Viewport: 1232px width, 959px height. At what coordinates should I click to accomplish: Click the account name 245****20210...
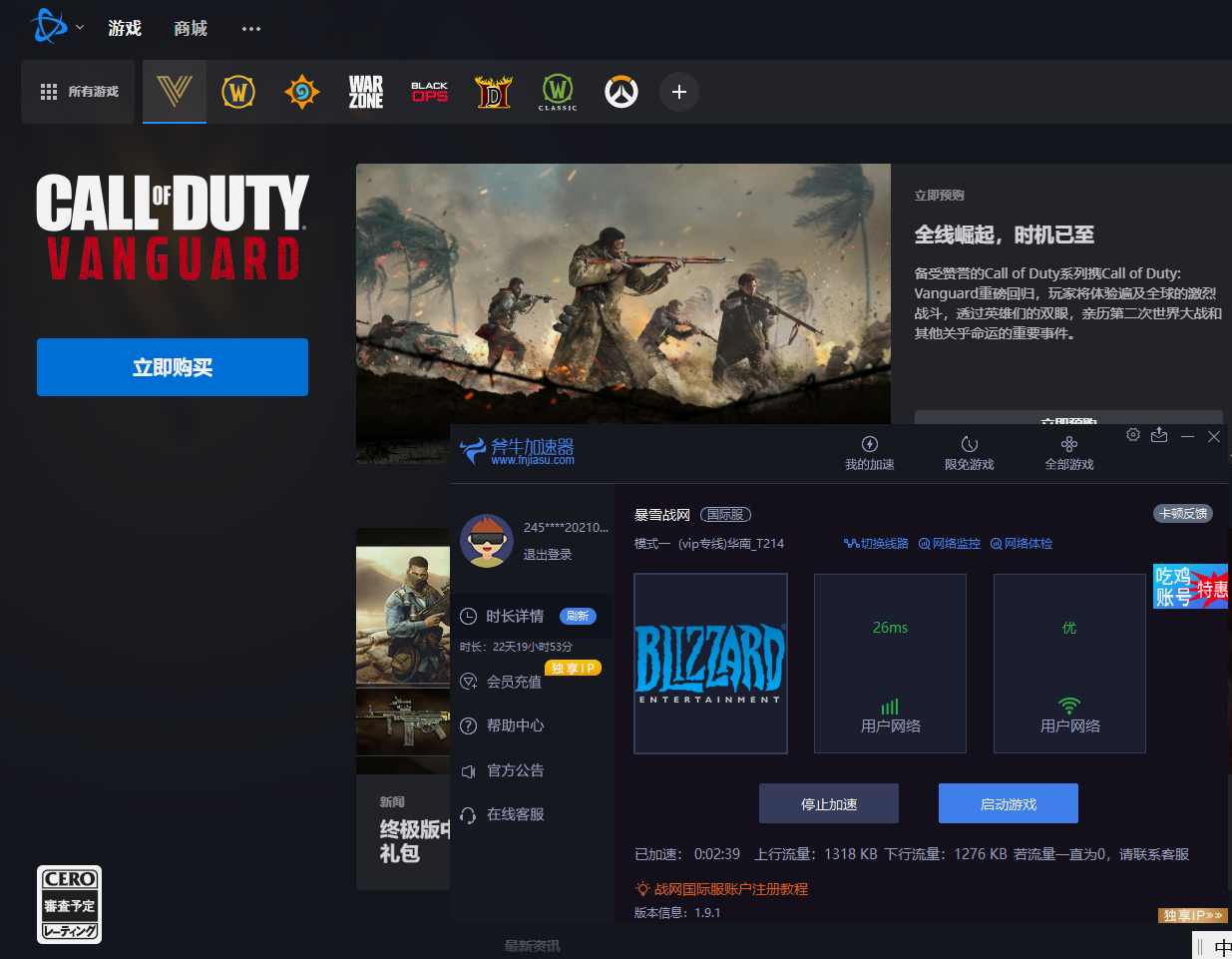point(566,527)
